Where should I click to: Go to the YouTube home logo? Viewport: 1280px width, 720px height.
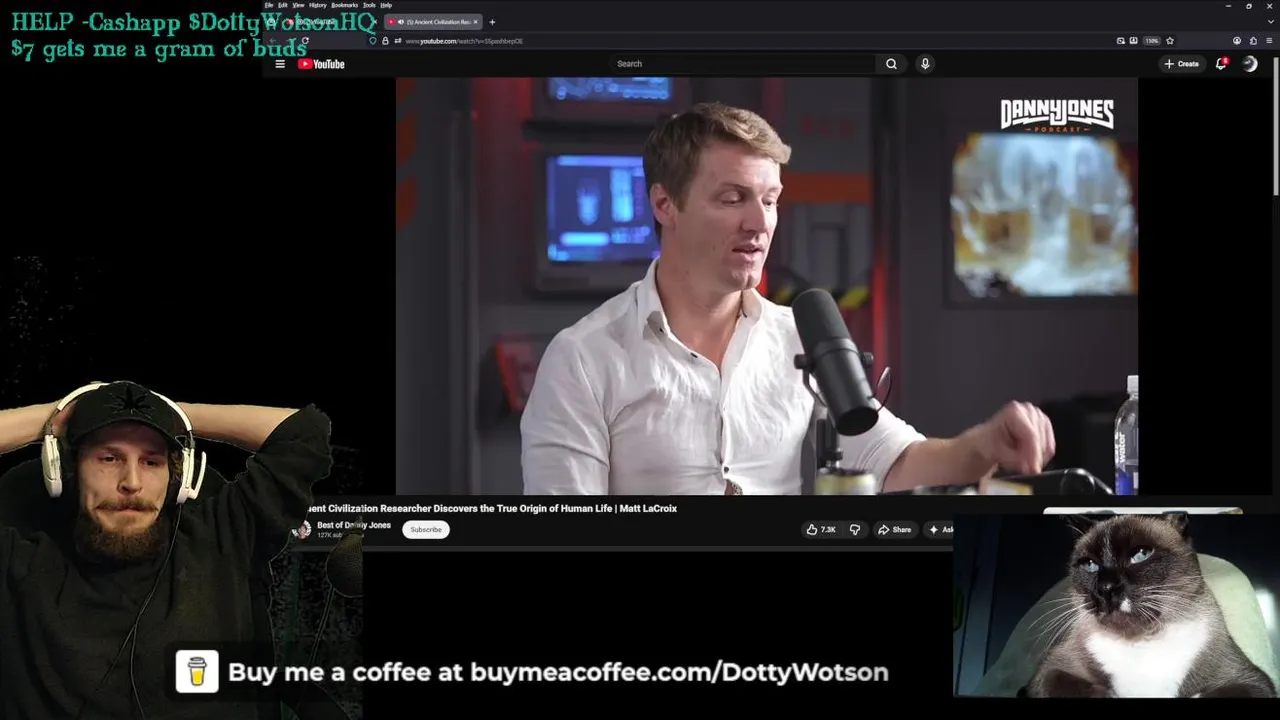click(321, 64)
